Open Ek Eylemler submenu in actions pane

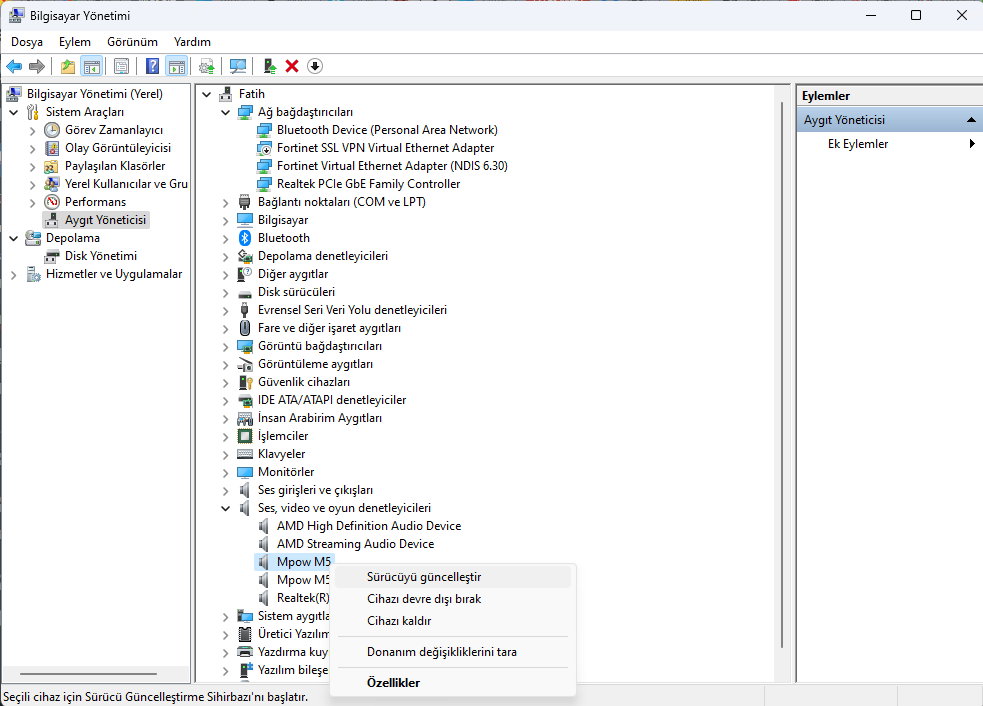click(858, 144)
